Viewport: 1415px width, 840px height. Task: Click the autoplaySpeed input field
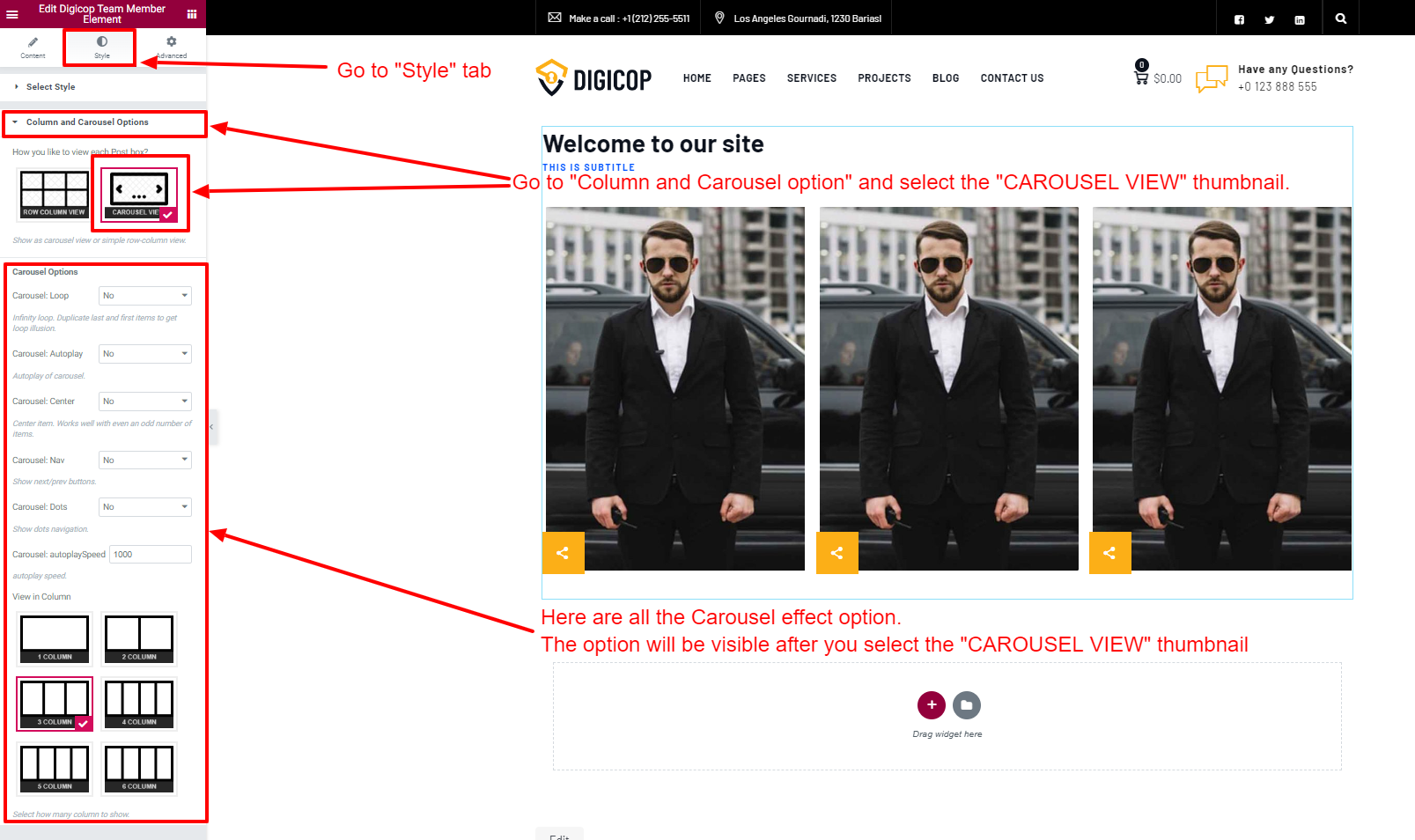[x=150, y=555]
